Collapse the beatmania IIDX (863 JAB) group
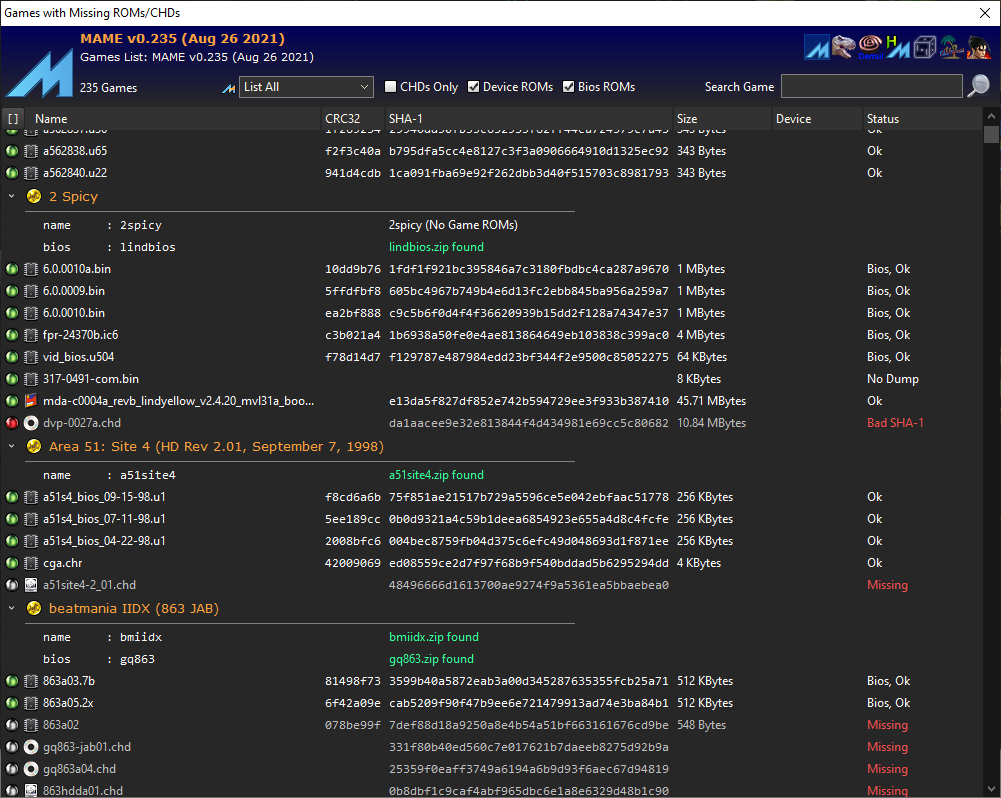This screenshot has height=798, width=1001. click(12, 608)
